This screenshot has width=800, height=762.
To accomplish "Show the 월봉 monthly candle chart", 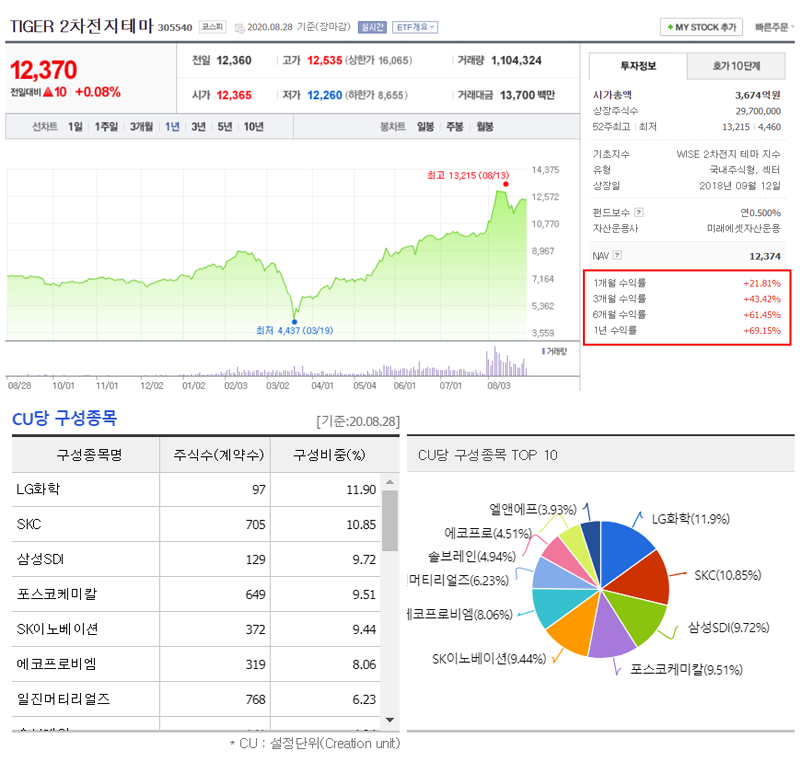I will [x=485, y=126].
